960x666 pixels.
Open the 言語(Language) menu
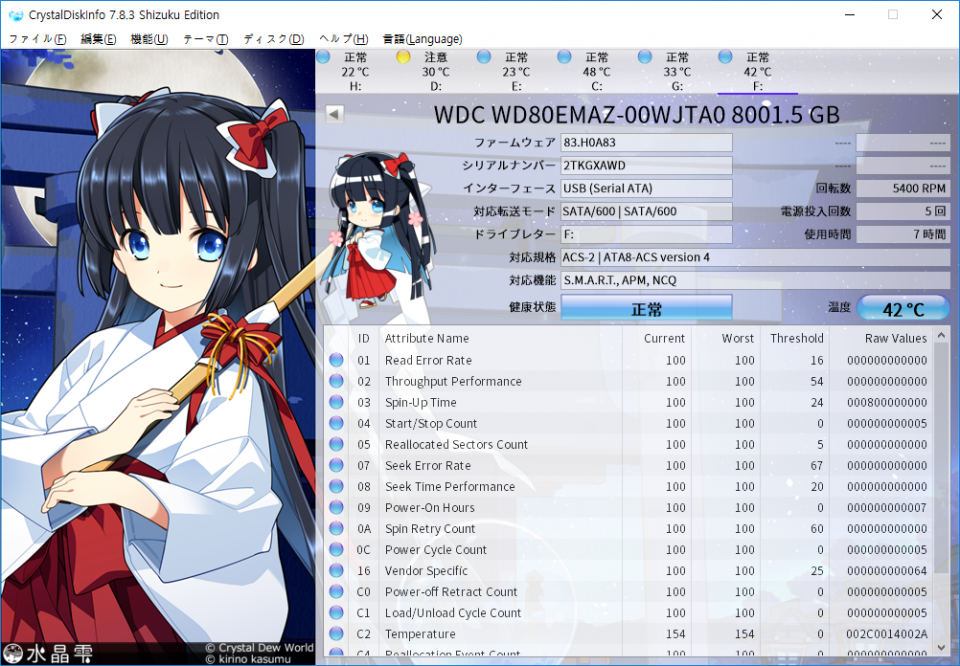pyautogui.click(x=422, y=39)
